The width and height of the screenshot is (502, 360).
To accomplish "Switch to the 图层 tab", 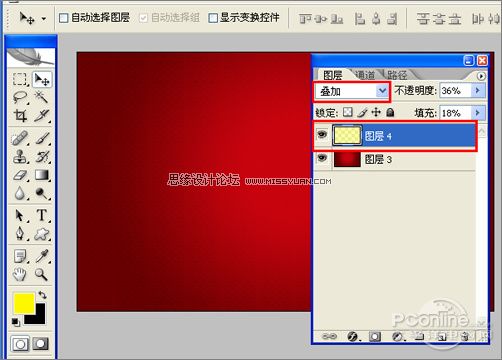I will click(333, 75).
